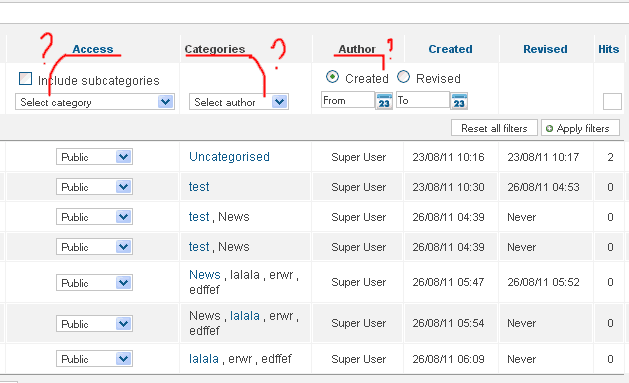Sort table by Created column header
The image size is (629, 383).
click(450, 49)
